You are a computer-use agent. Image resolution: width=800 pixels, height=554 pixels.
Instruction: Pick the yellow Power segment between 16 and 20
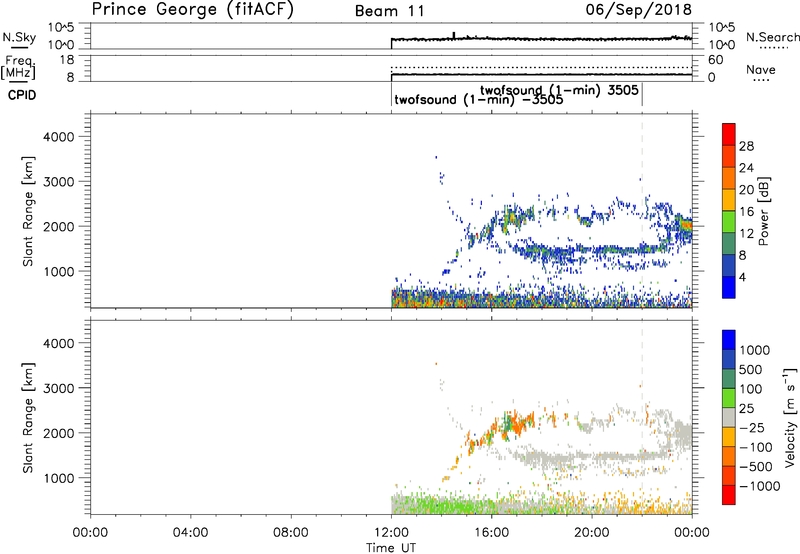[x=729, y=200]
